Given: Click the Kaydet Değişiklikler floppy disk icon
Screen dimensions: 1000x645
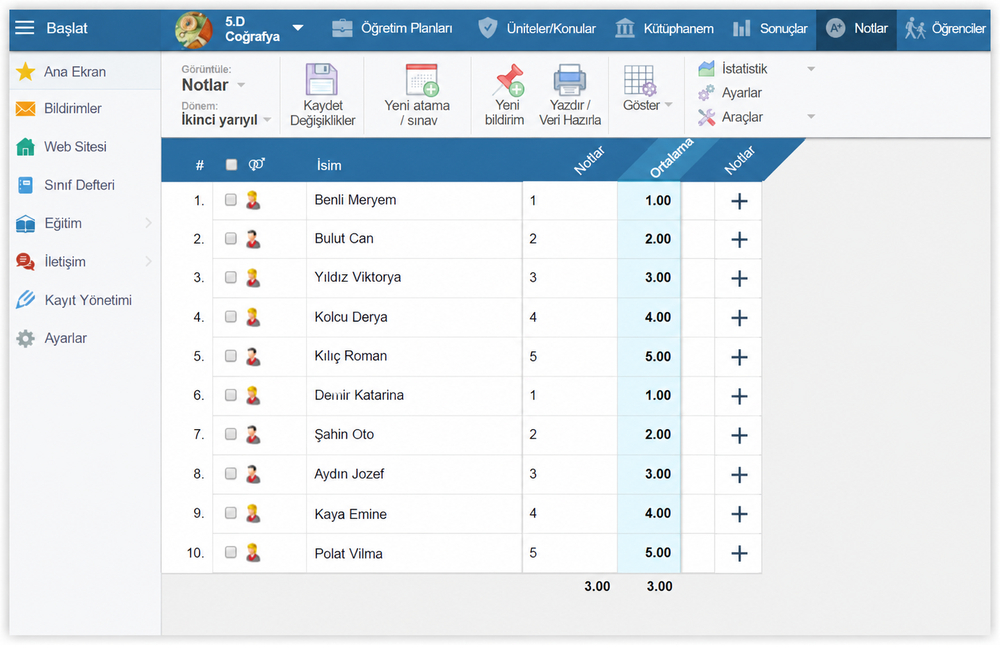Looking at the screenshot, I should [x=321, y=80].
